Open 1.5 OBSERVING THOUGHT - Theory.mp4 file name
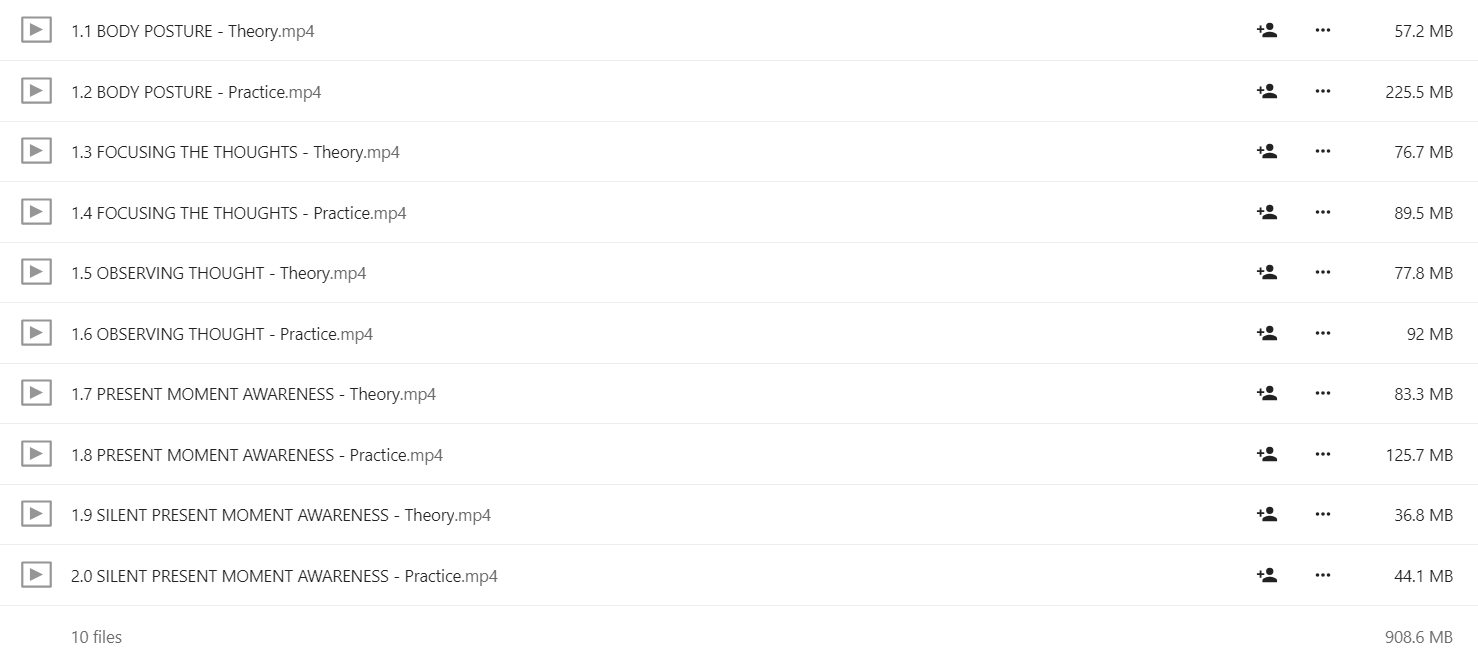 [219, 273]
